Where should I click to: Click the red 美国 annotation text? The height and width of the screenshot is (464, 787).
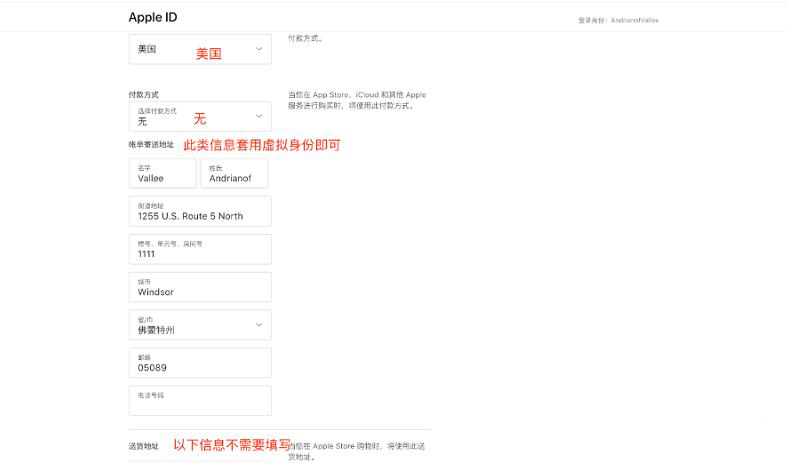(x=208, y=54)
